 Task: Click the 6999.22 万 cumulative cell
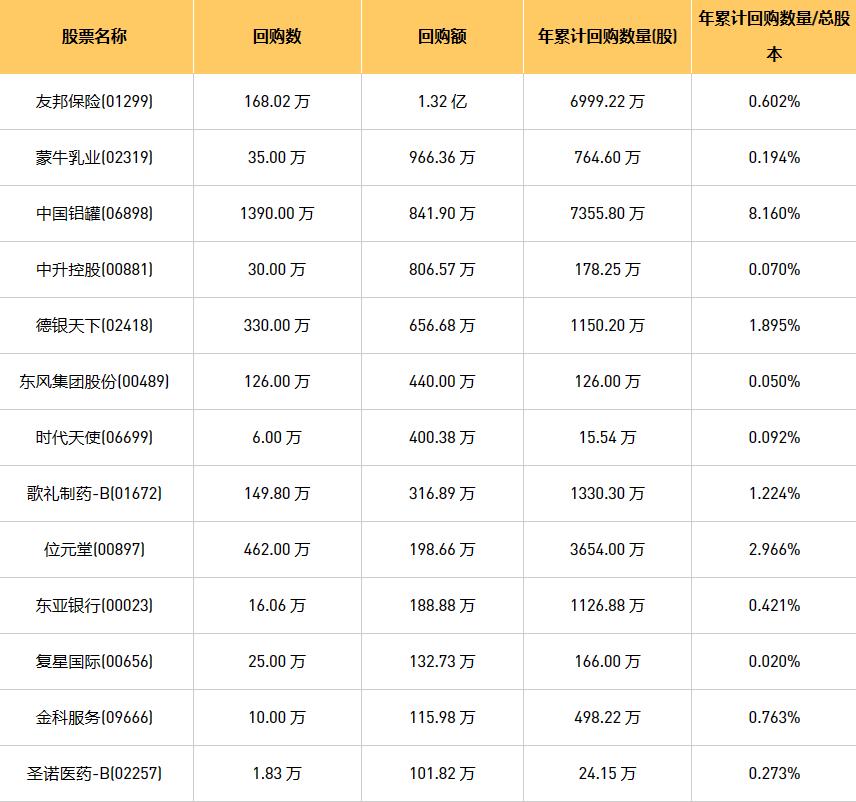tap(607, 102)
